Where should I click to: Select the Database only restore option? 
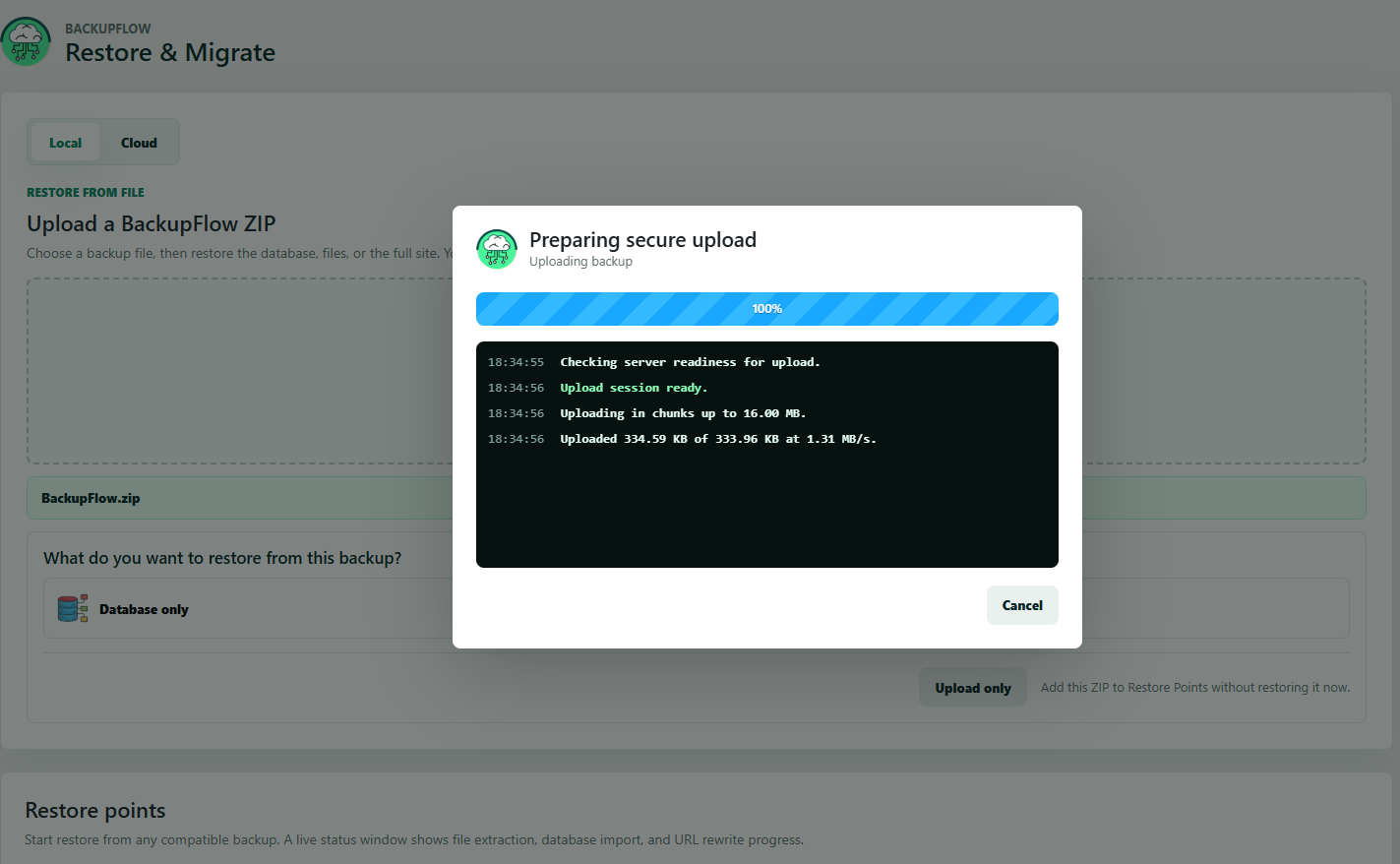[697, 609]
